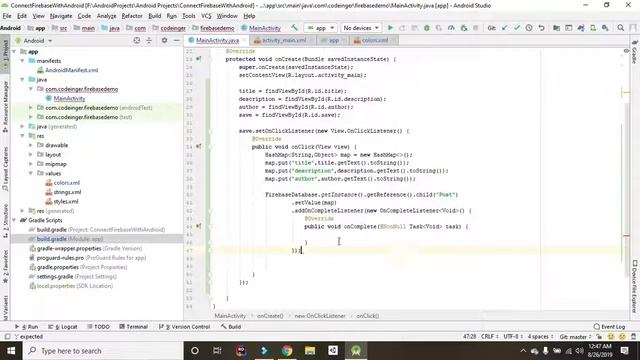The width and height of the screenshot is (640, 360).
Task: Open the Project view mode Android dropdown
Action: tap(34, 40)
